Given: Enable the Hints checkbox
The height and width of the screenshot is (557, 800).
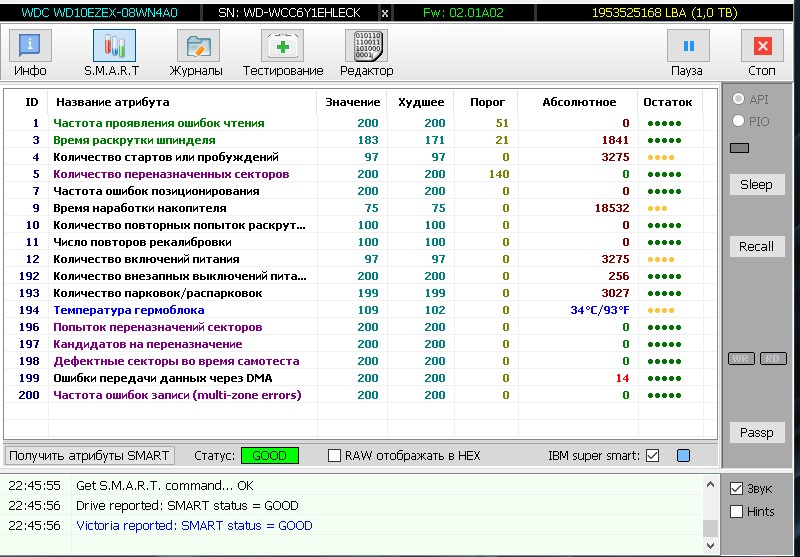Looking at the screenshot, I should [x=738, y=511].
